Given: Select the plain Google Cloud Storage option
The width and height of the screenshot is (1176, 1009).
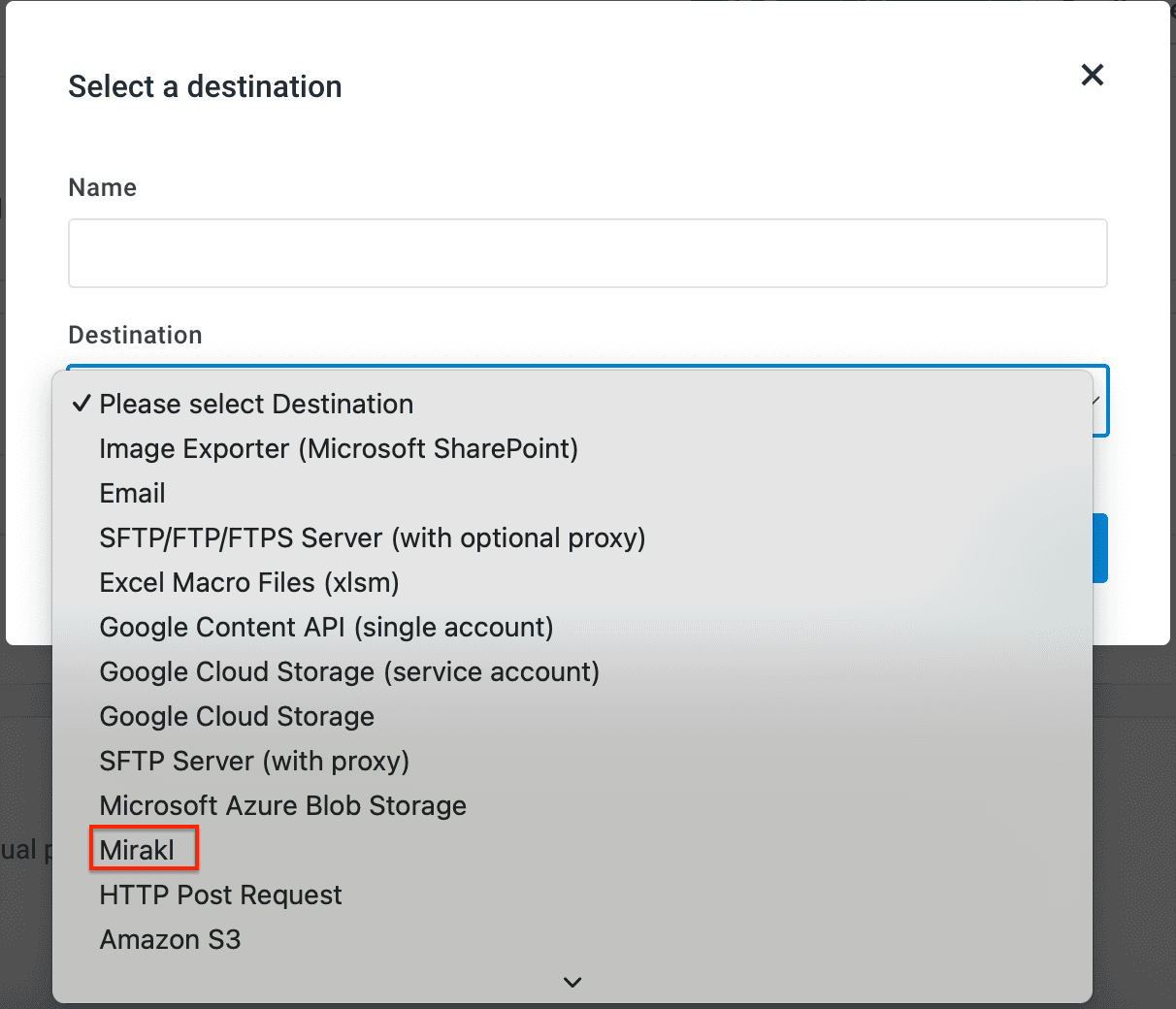Looking at the screenshot, I should click(x=237, y=716).
